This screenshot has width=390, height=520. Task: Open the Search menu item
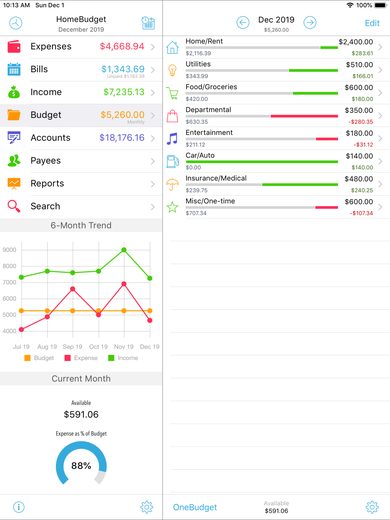[x=81, y=206]
